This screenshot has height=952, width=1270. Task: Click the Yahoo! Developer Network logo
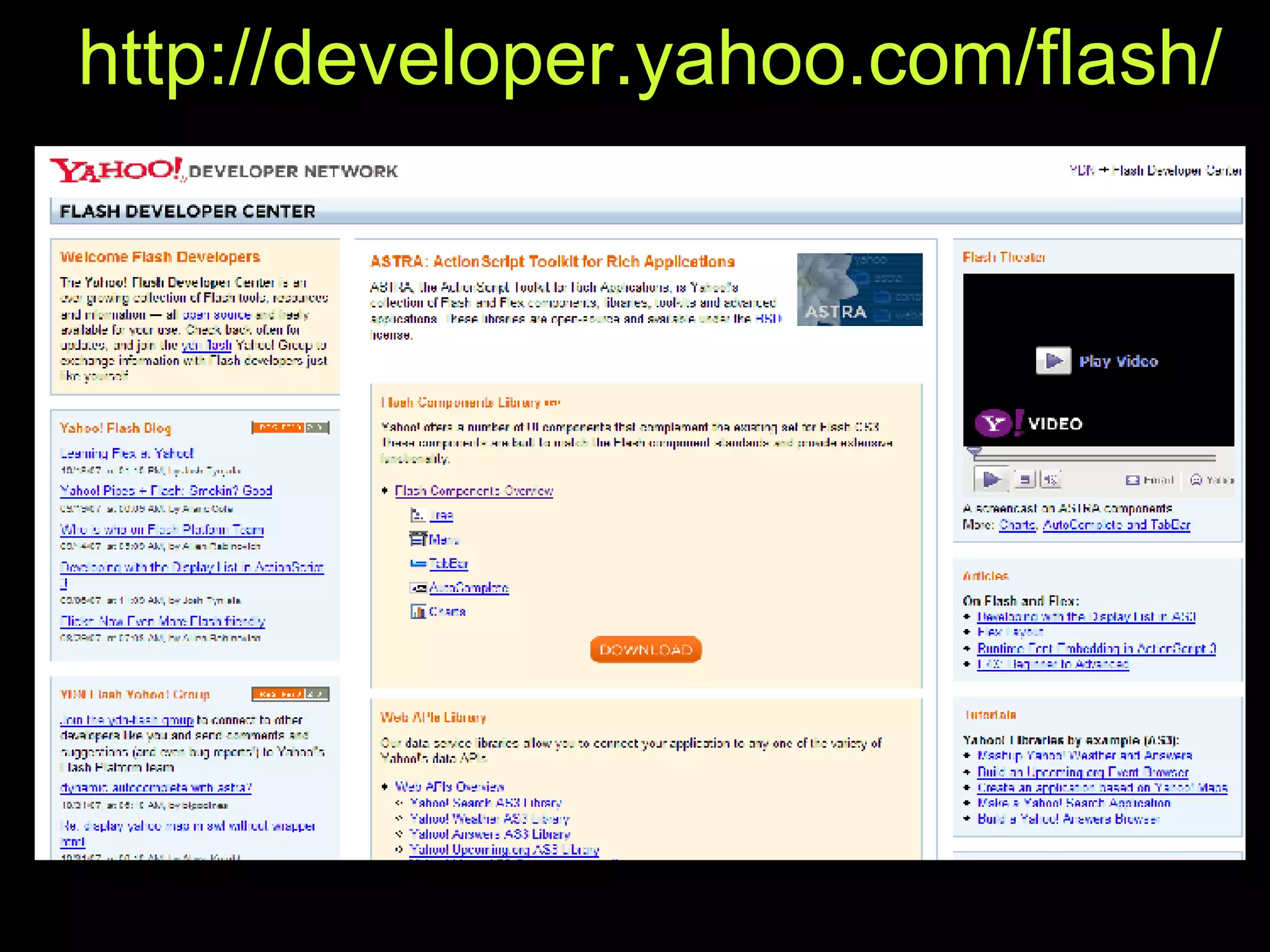223,169
